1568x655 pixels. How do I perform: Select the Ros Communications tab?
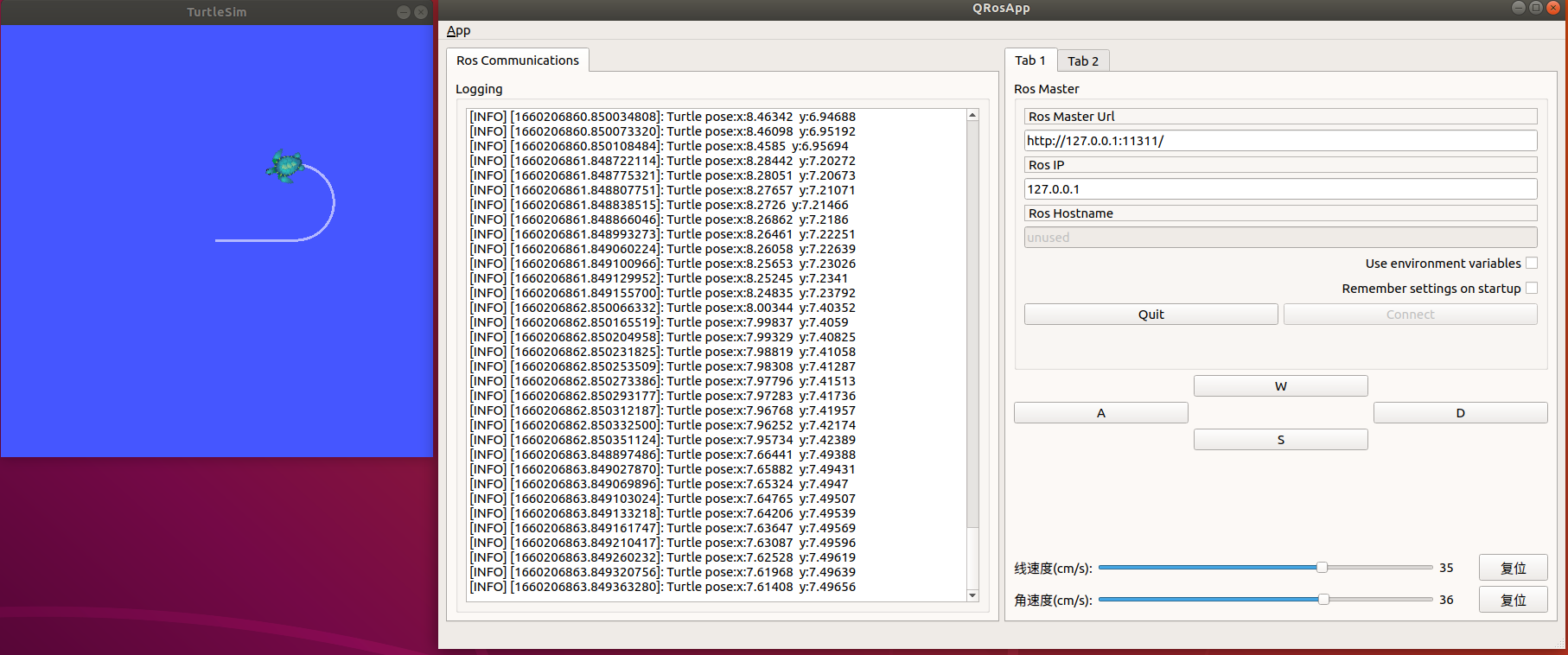[x=517, y=60]
